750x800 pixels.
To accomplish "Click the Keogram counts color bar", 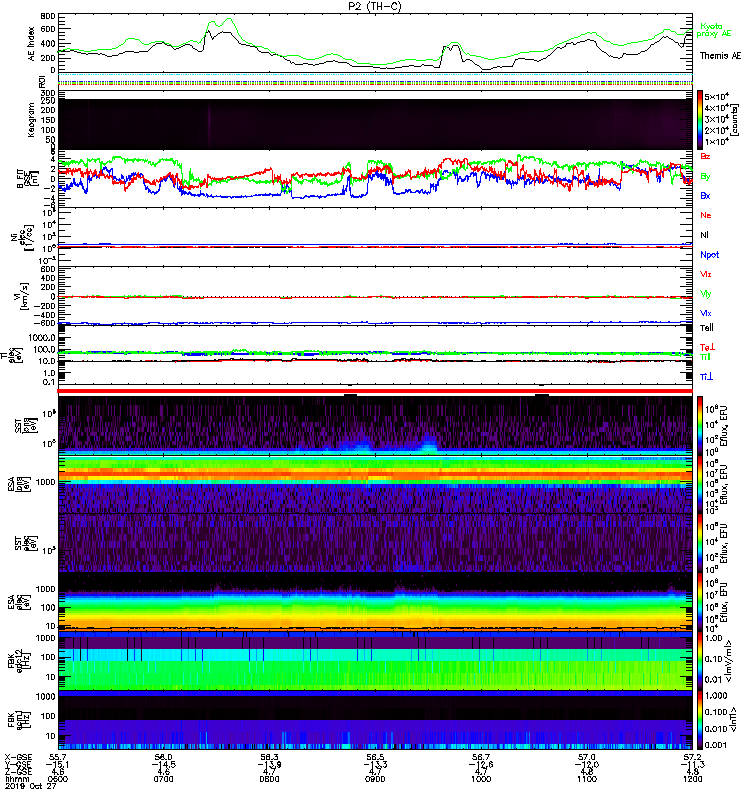I will 700,120.
